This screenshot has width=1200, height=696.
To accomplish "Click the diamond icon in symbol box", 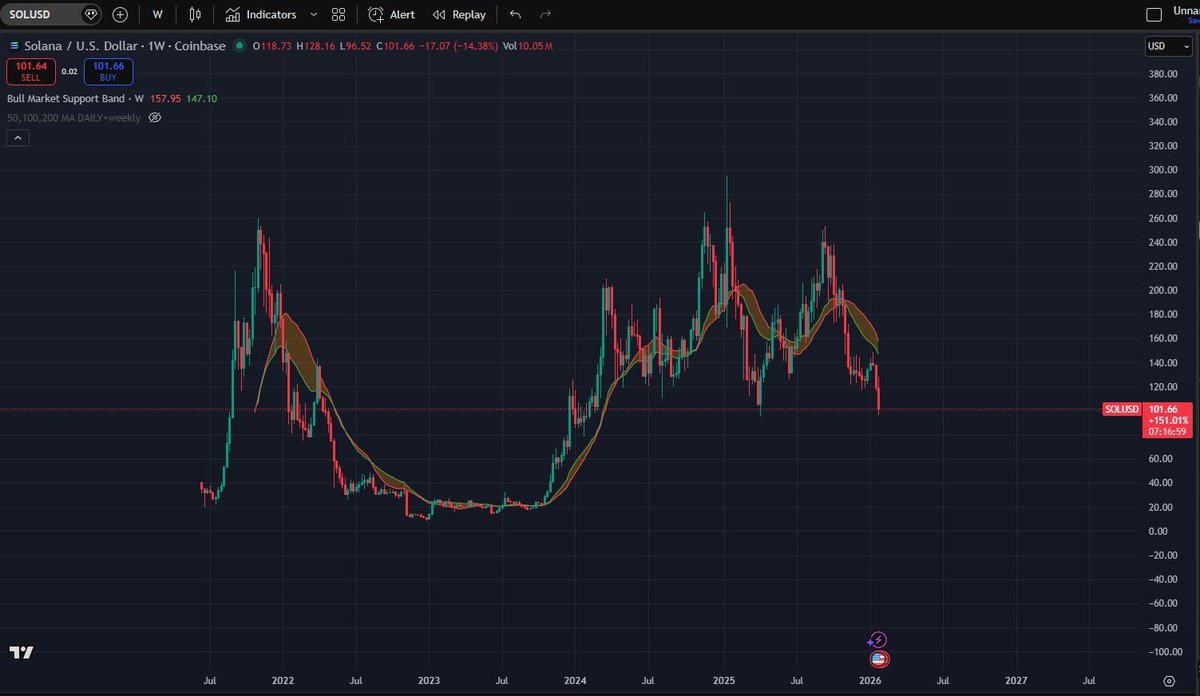I will tap(91, 15).
